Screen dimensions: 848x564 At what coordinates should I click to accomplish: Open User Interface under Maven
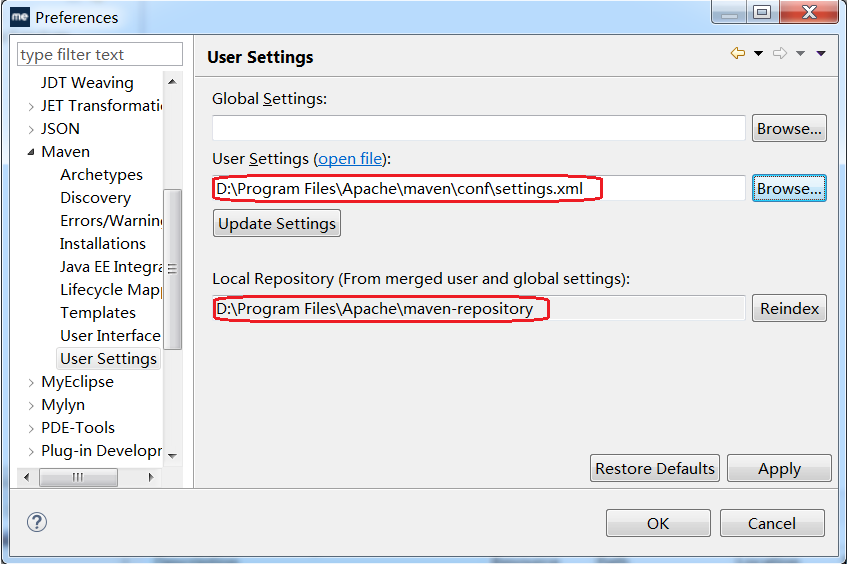[110, 336]
